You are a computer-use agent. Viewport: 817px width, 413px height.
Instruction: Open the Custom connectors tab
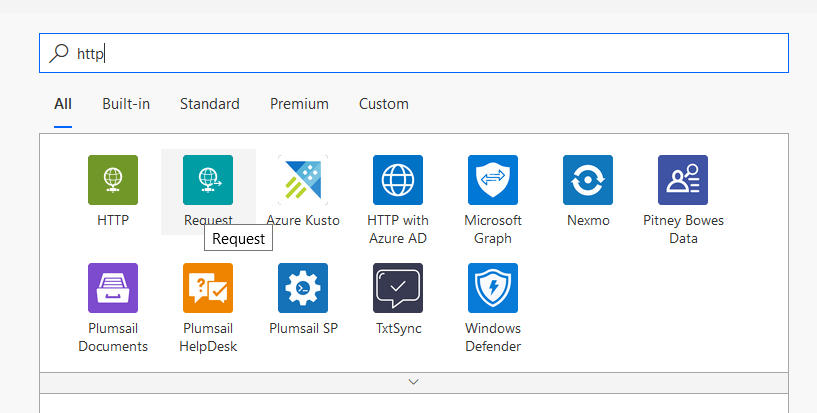[384, 104]
